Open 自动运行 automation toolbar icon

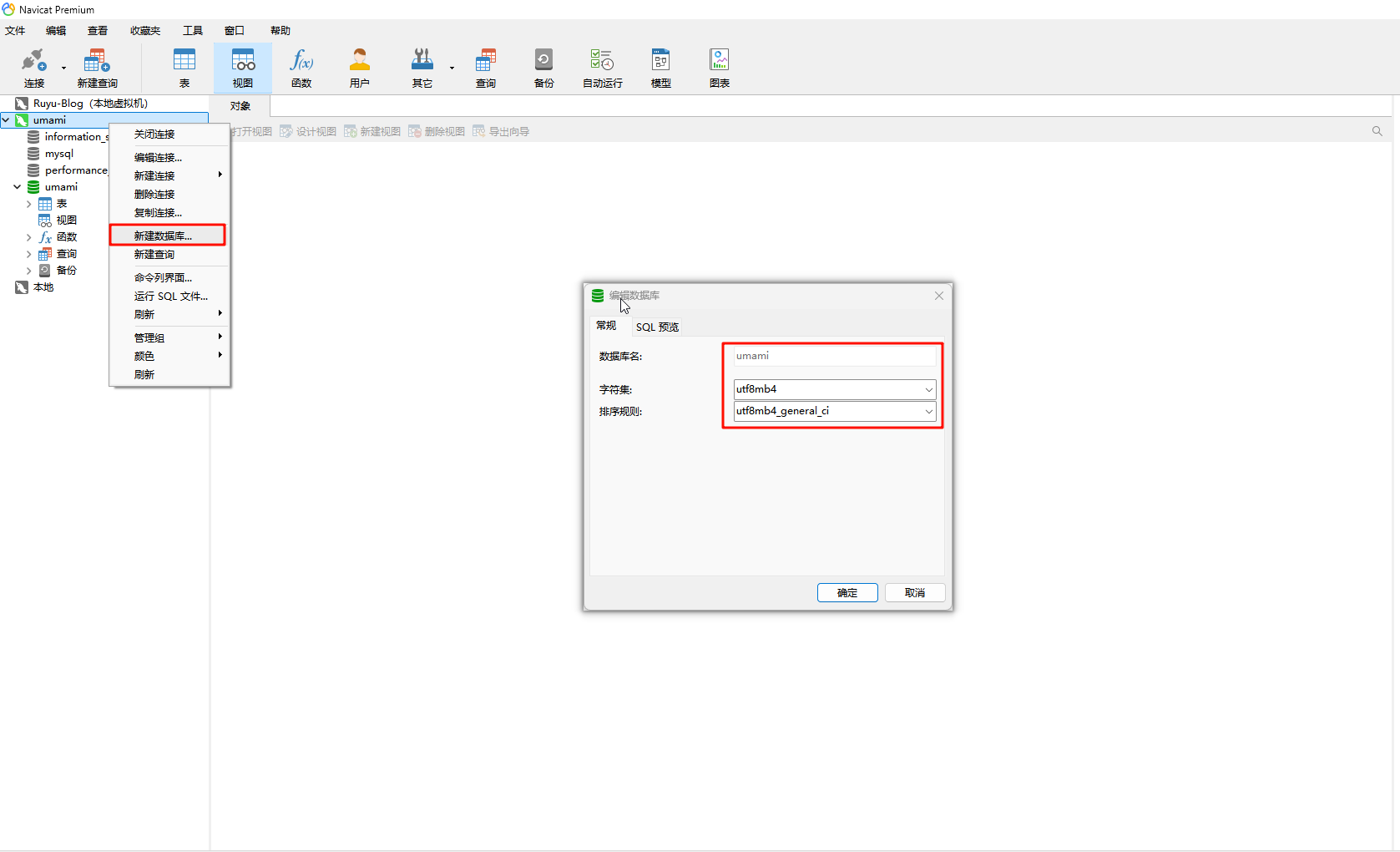point(602,68)
